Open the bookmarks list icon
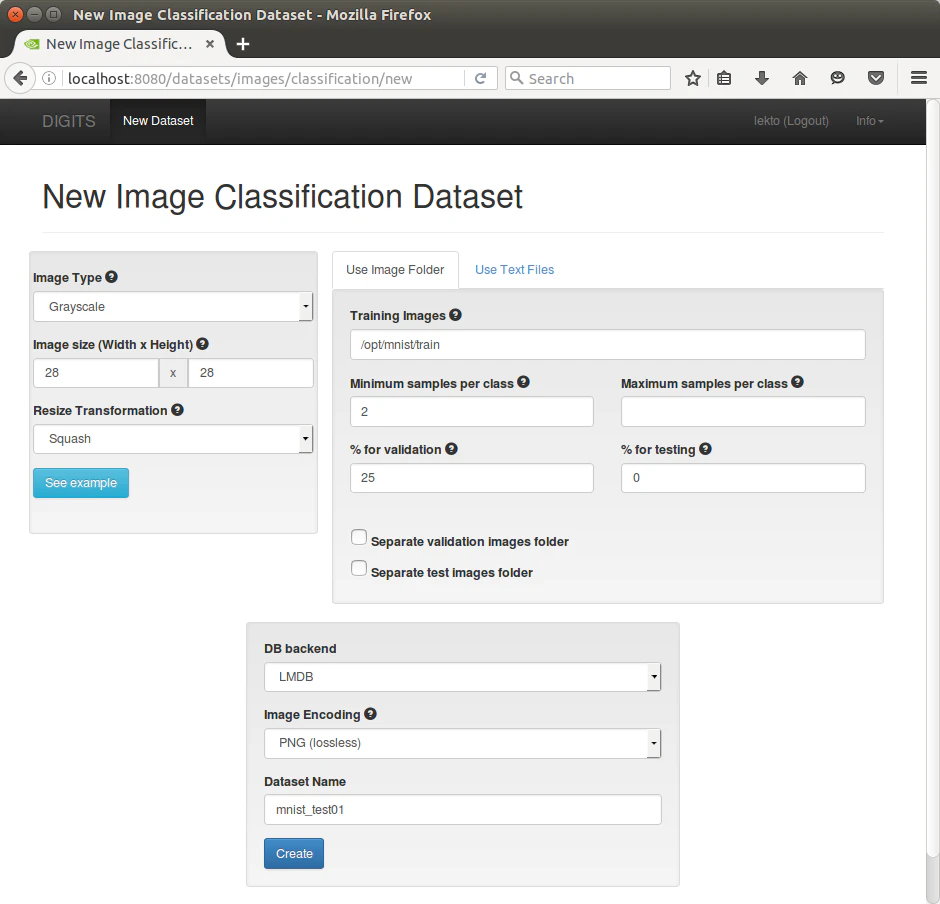This screenshot has width=940, height=904. [724, 79]
